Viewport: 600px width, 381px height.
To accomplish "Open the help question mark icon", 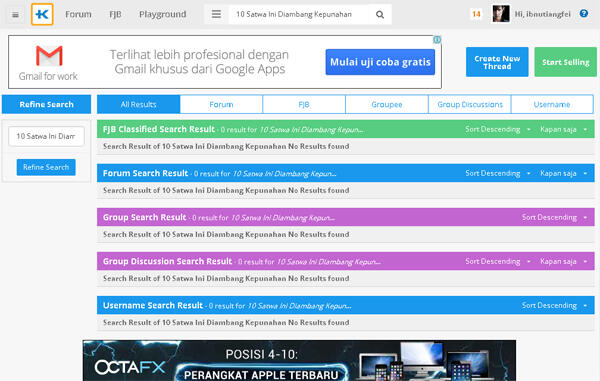I will pyautogui.click(x=584, y=14).
